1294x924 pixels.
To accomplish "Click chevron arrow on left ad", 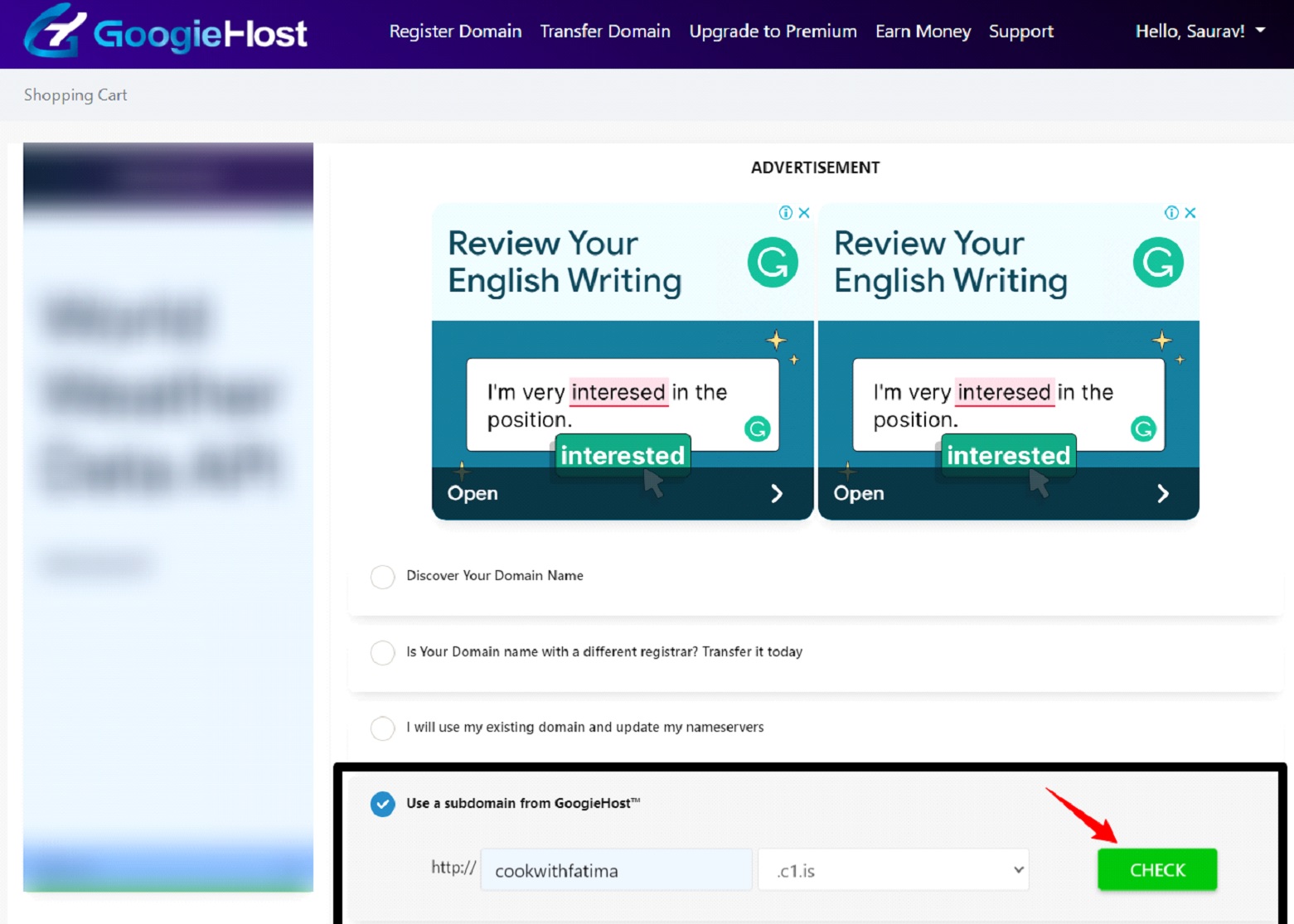I will (x=777, y=494).
